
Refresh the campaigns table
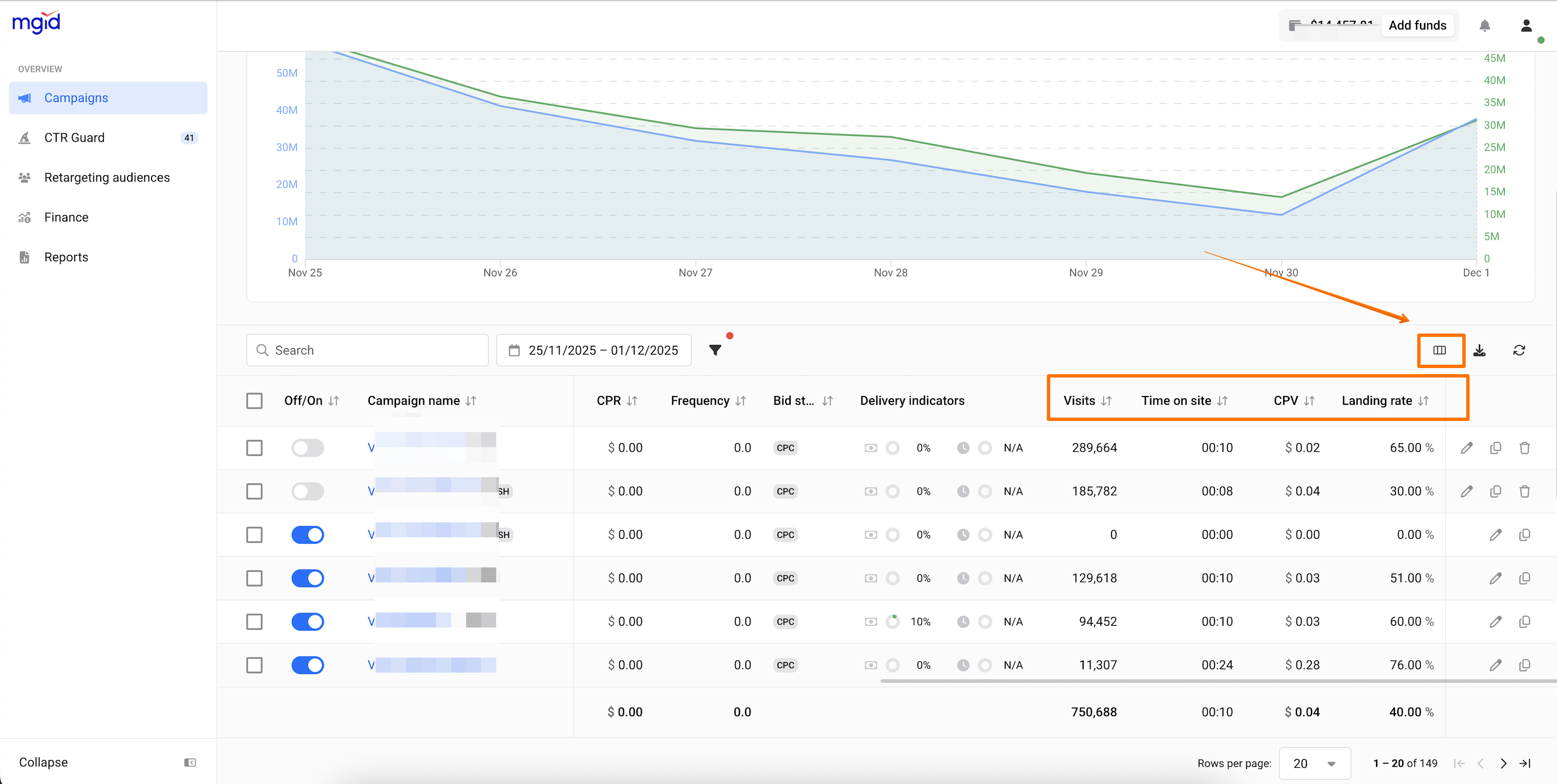[1519, 351]
